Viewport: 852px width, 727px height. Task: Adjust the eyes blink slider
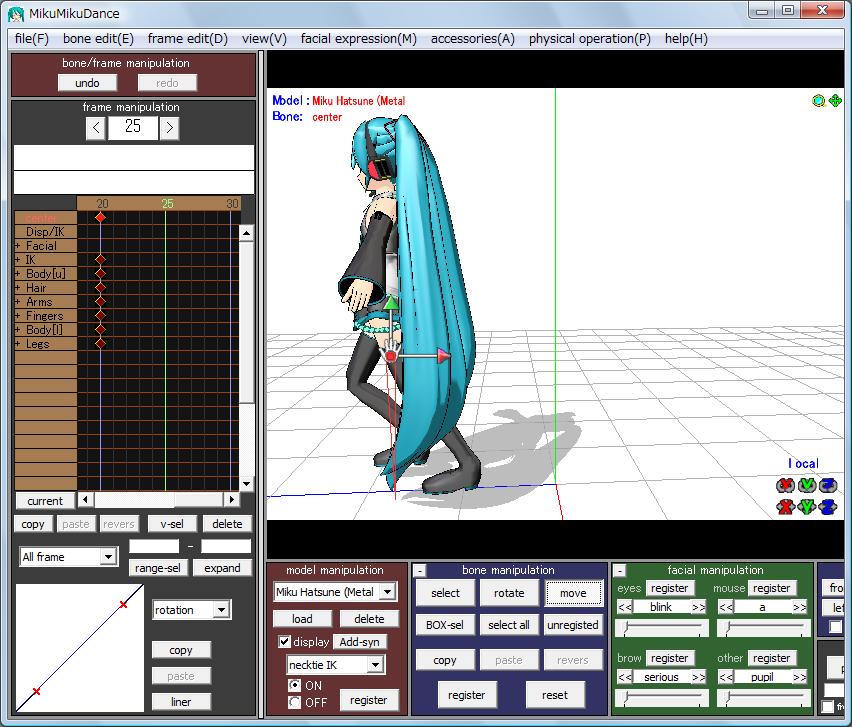(x=662, y=629)
